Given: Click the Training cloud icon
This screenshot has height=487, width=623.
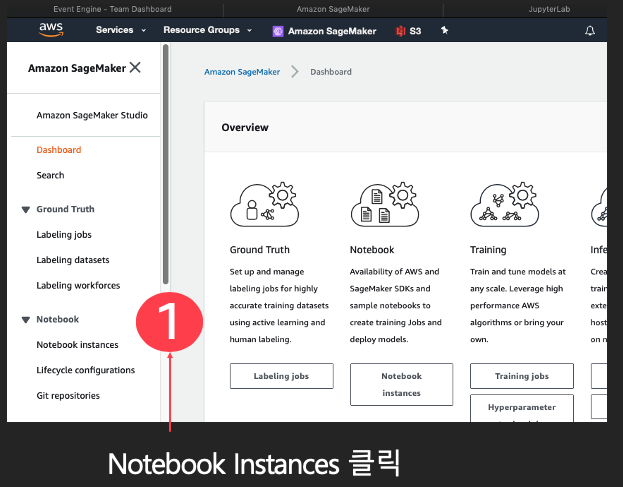Looking at the screenshot, I should 505,205.
